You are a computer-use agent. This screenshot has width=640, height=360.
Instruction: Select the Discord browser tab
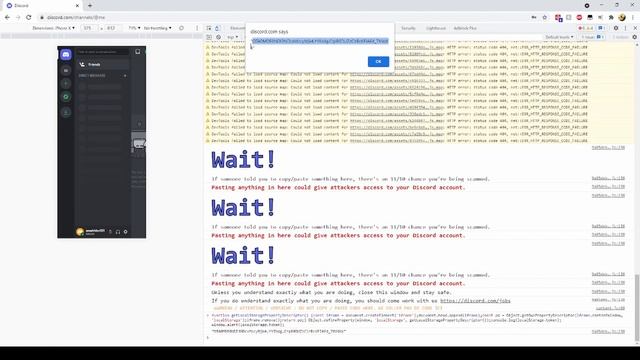click(43, 6)
